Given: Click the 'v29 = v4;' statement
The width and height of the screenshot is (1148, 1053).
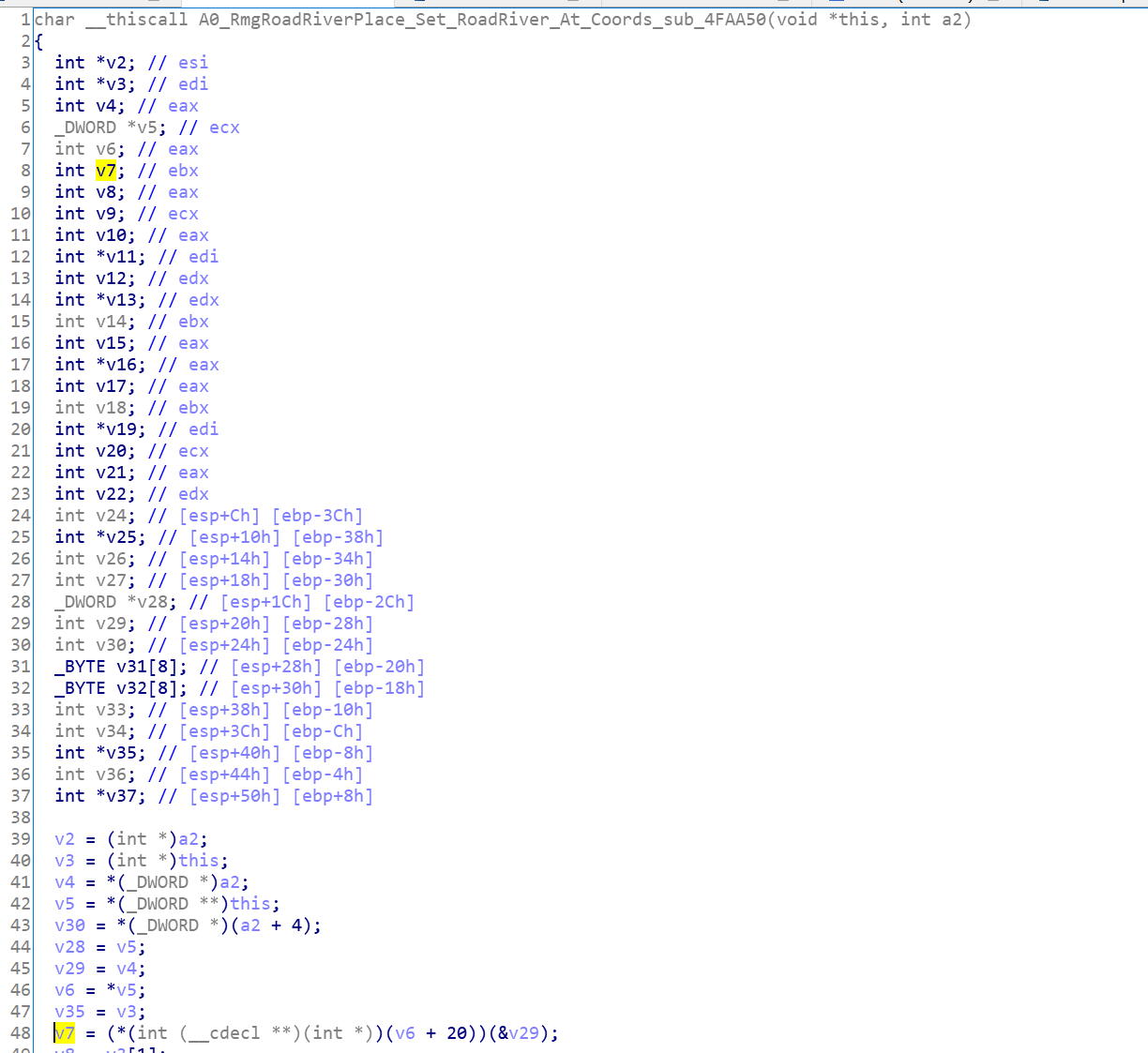Looking at the screenshot, I should pos(100,969).
